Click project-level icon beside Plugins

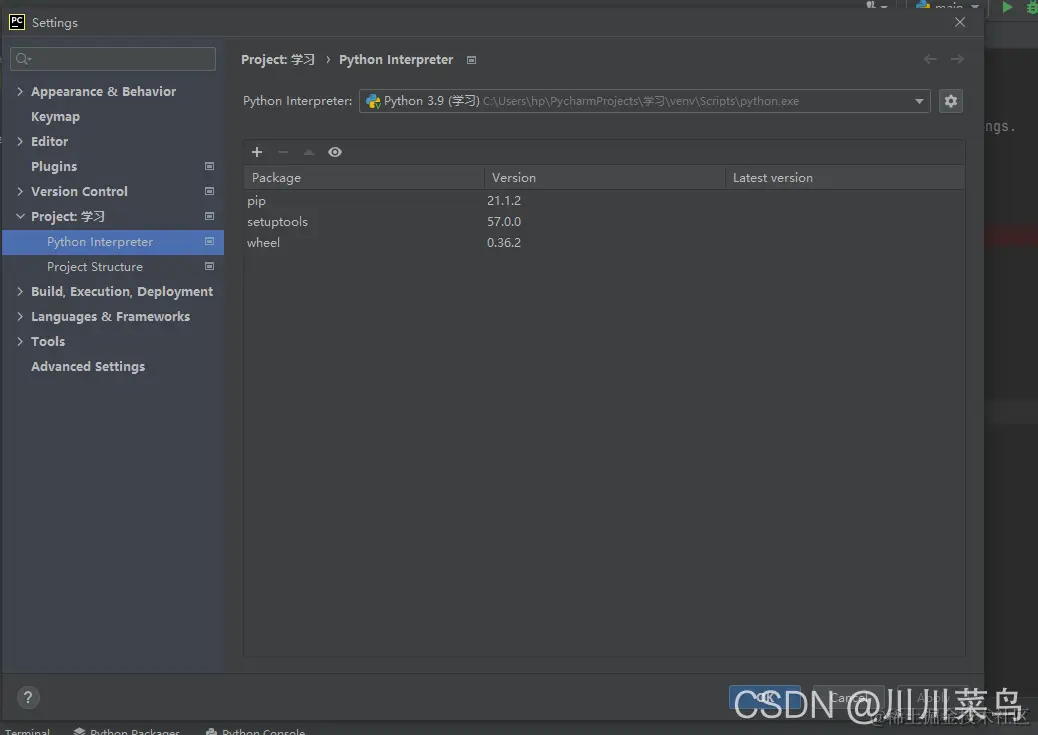209,166
